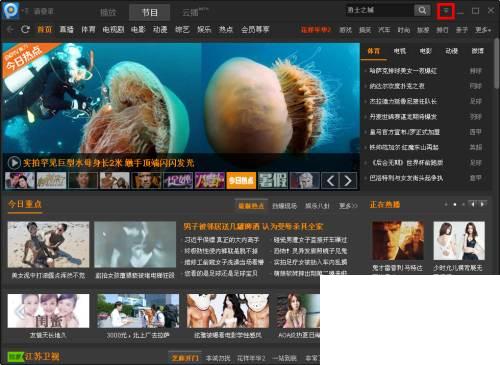Select the 暑假 carousel thumbnail
The width and height of the screenshot is (500, 365).
point(273,181)
